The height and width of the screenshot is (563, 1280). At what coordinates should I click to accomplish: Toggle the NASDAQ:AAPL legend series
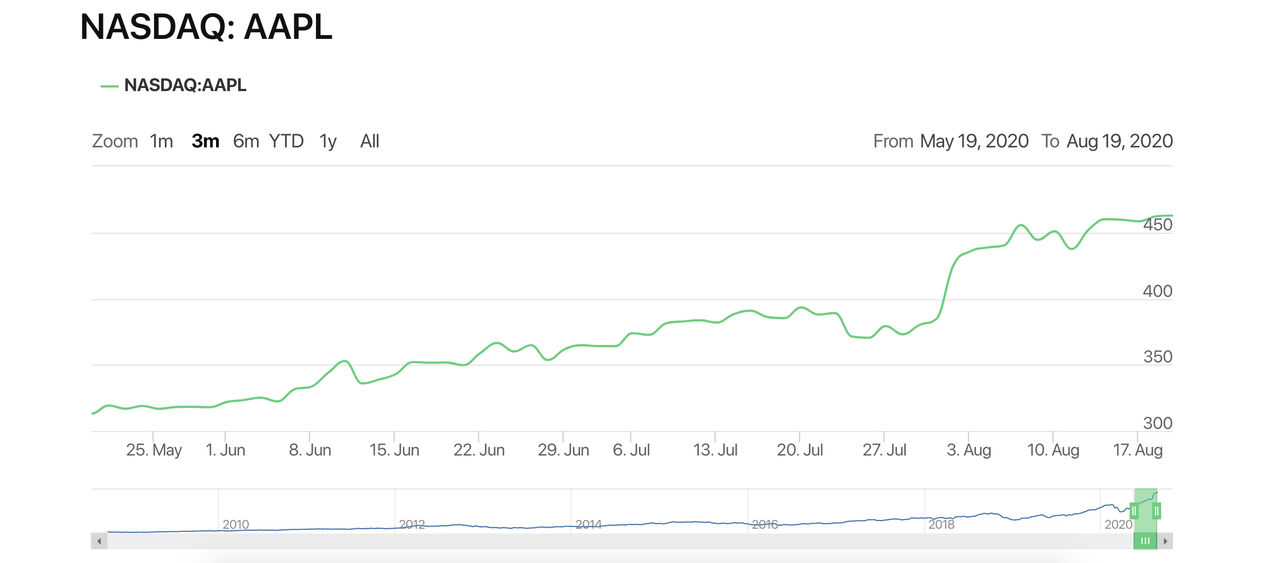coord(174,85)
